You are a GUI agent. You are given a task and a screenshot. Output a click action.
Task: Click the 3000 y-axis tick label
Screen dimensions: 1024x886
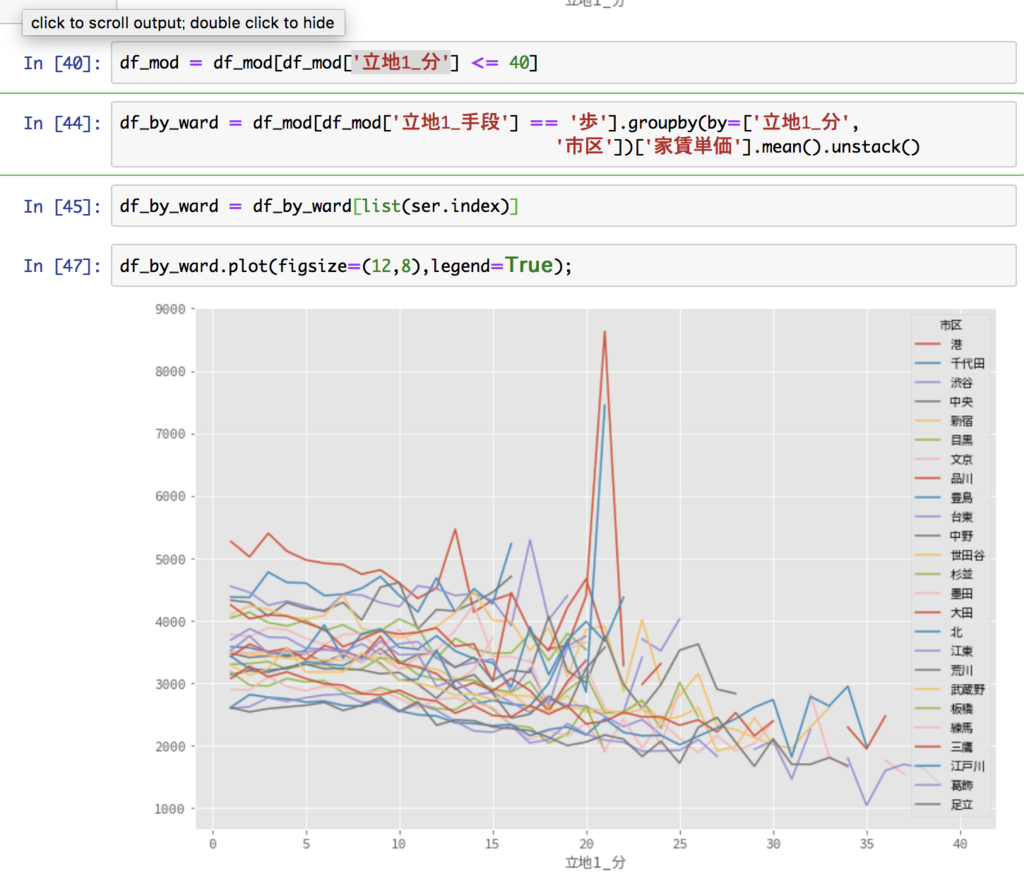[170, 684]
